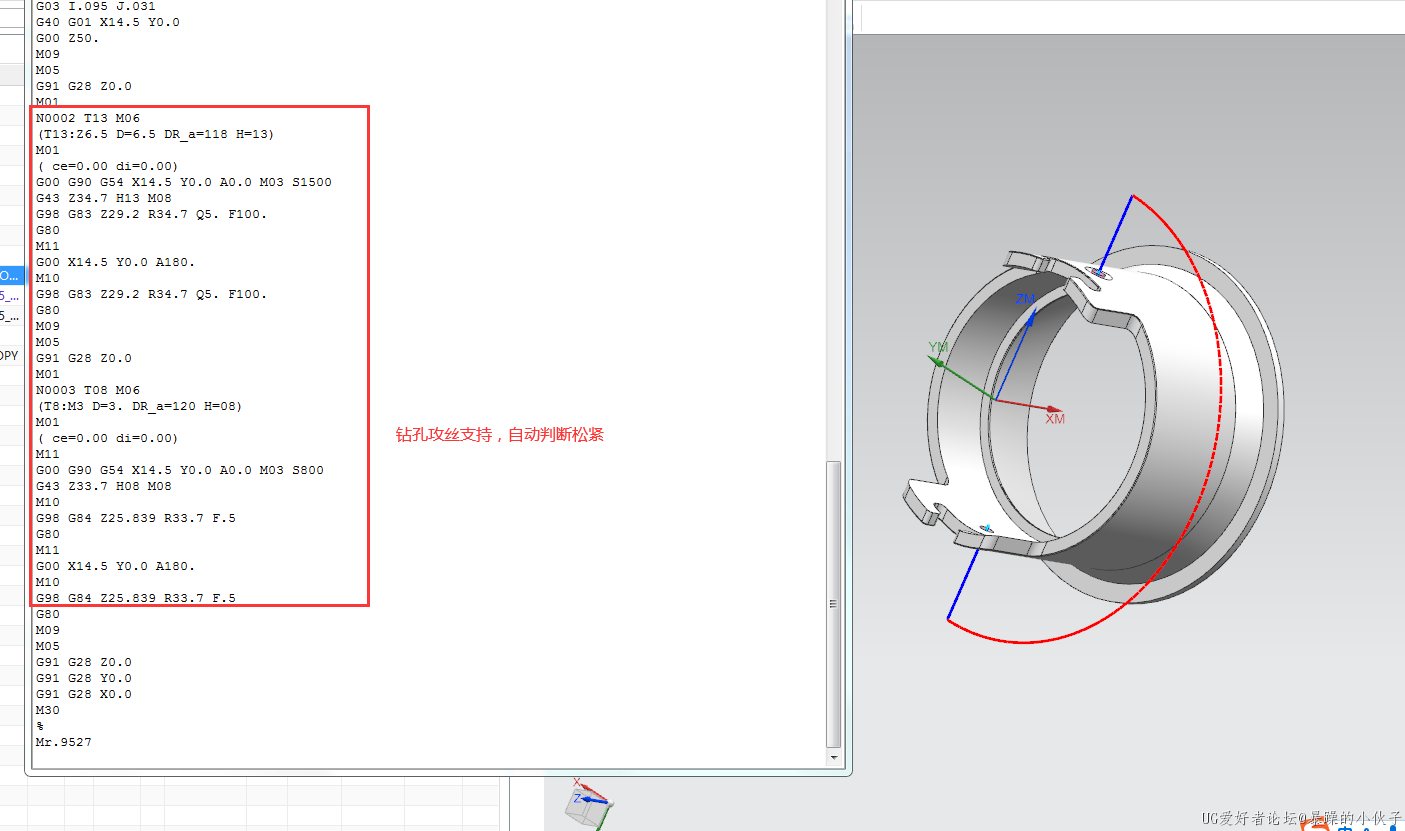Click the line "G91 G28 Y0.0"
Viewport: 1405px width, 831px height.
click(x=84, y=678)
